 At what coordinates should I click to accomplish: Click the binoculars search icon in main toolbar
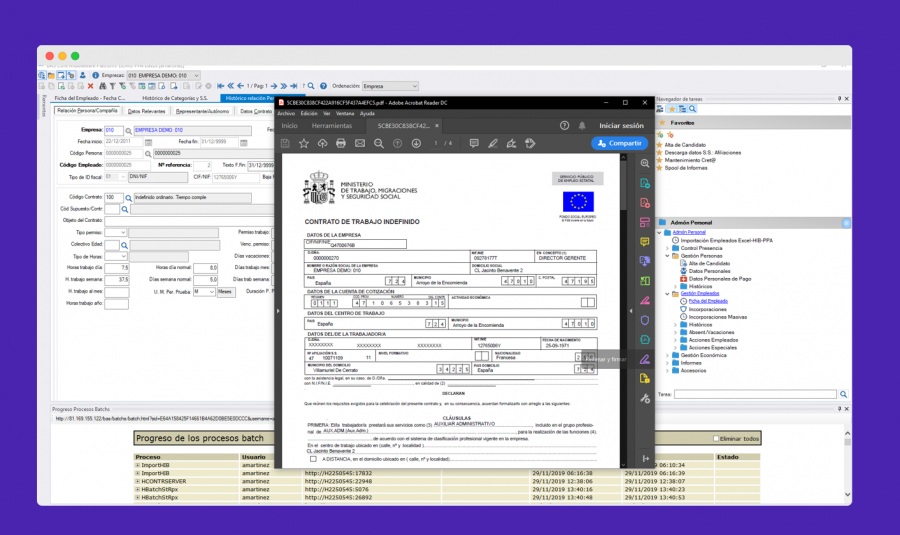(103, 86)
